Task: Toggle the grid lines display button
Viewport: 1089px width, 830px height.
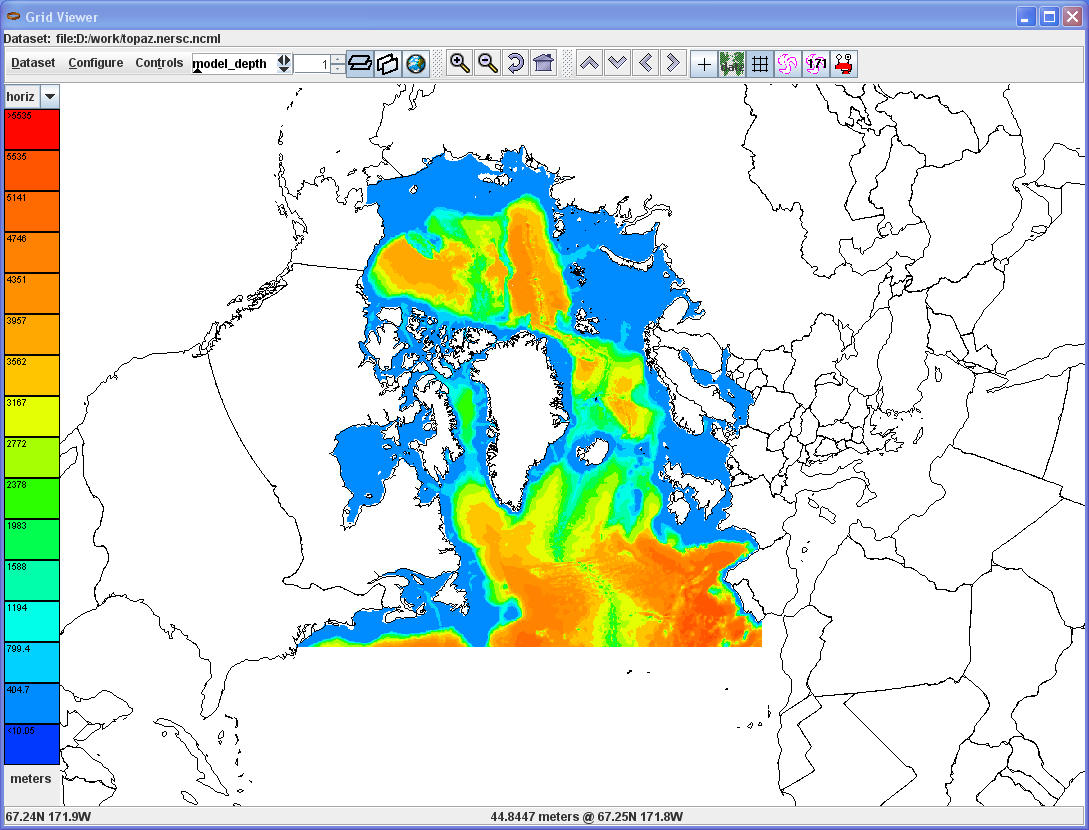Action: point(760,63)
